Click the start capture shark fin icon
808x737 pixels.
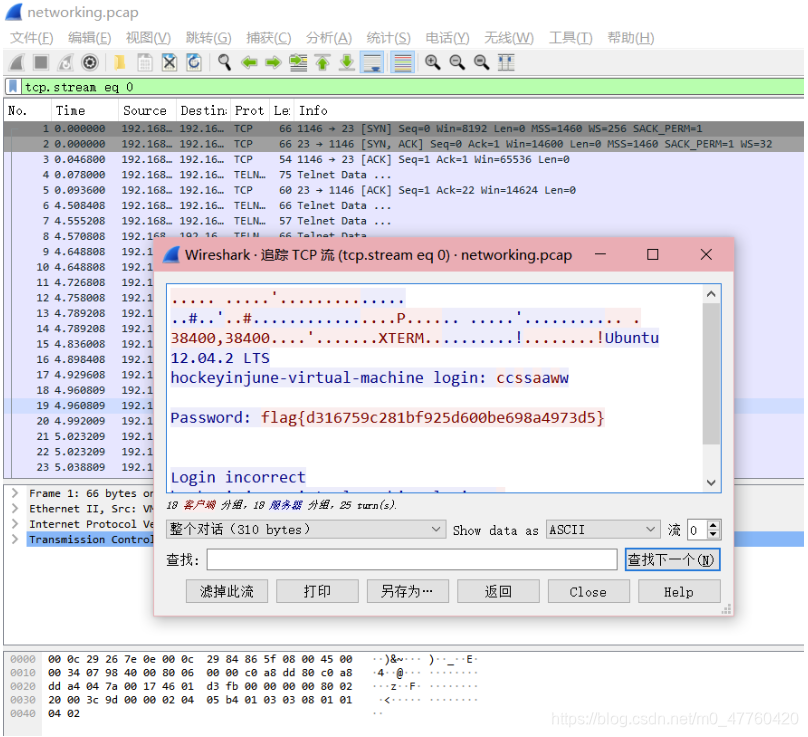pyautogui.click(x=17, y=62)
